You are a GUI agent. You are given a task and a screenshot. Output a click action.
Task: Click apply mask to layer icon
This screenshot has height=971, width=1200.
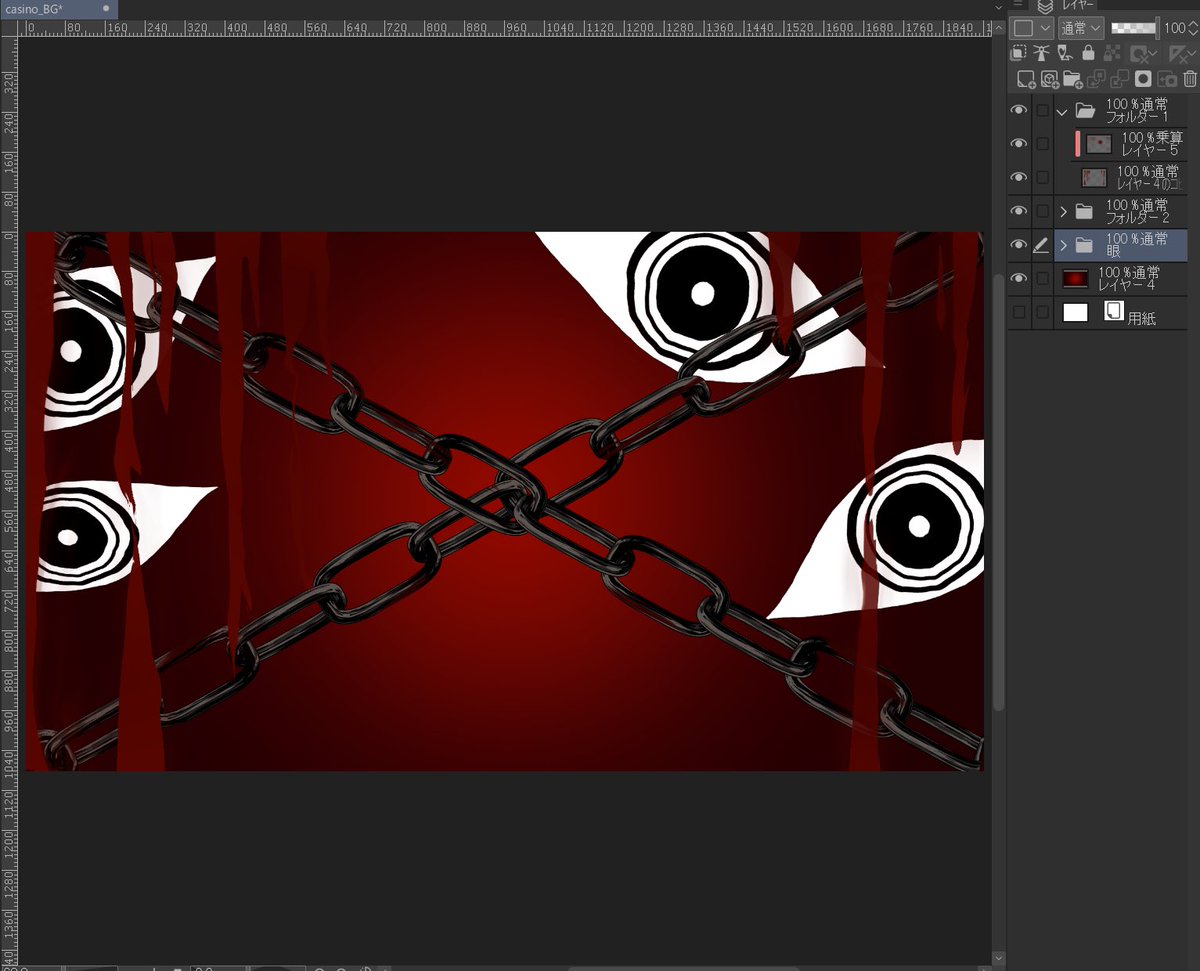[1167, 79]
